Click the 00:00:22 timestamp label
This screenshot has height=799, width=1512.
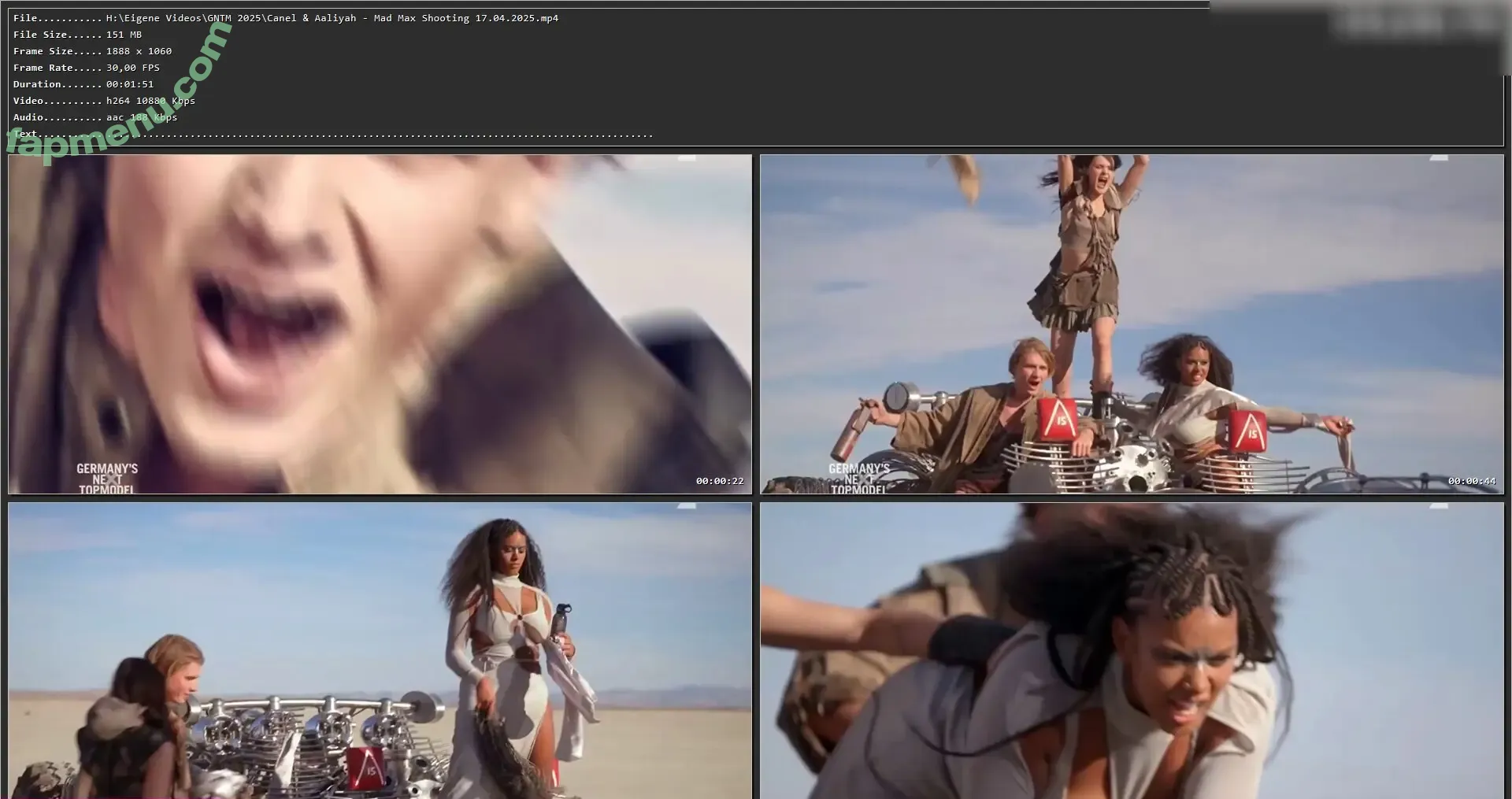pyautogui.click(x=719, y=481)
